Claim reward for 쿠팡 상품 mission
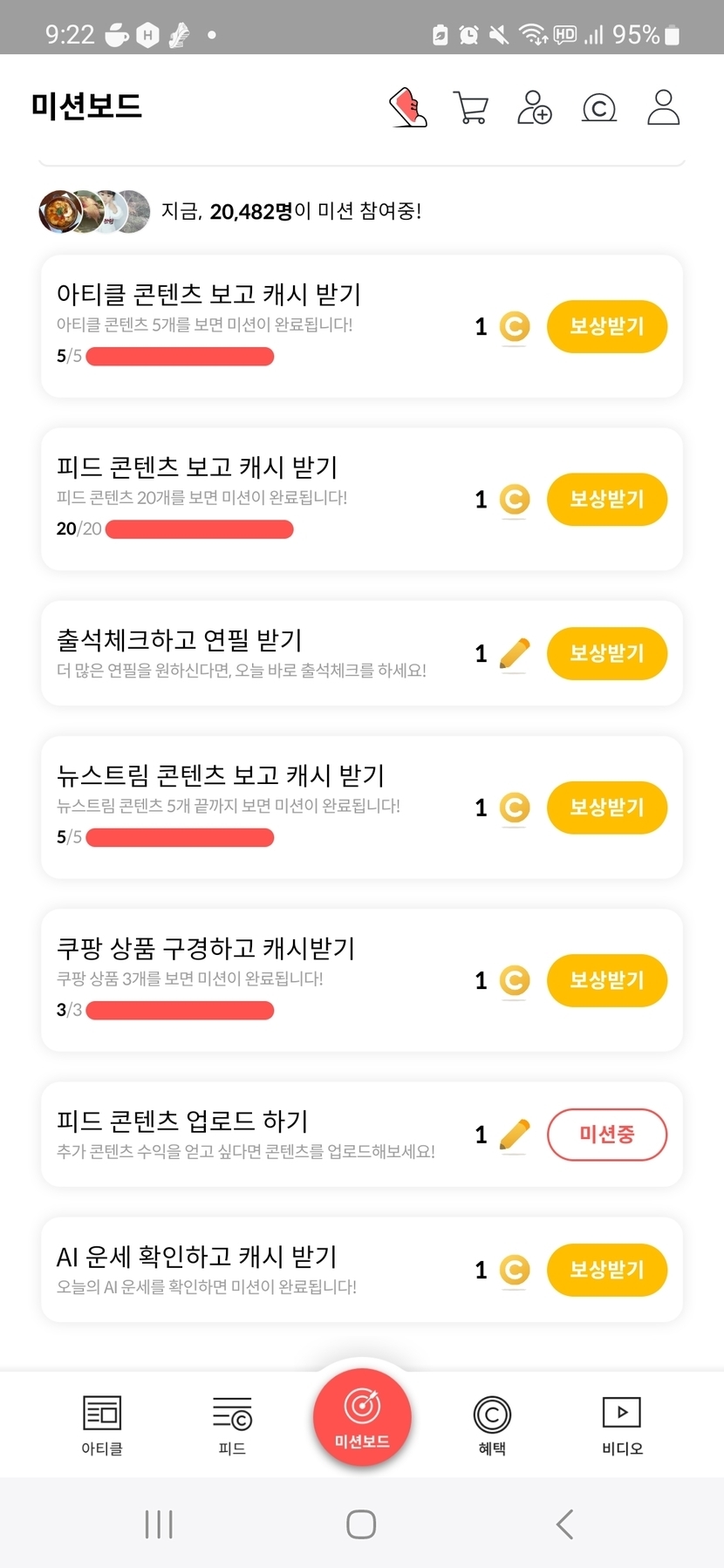Image resolution: width=724 pixels, height=1568 pixels. [607, 980]
